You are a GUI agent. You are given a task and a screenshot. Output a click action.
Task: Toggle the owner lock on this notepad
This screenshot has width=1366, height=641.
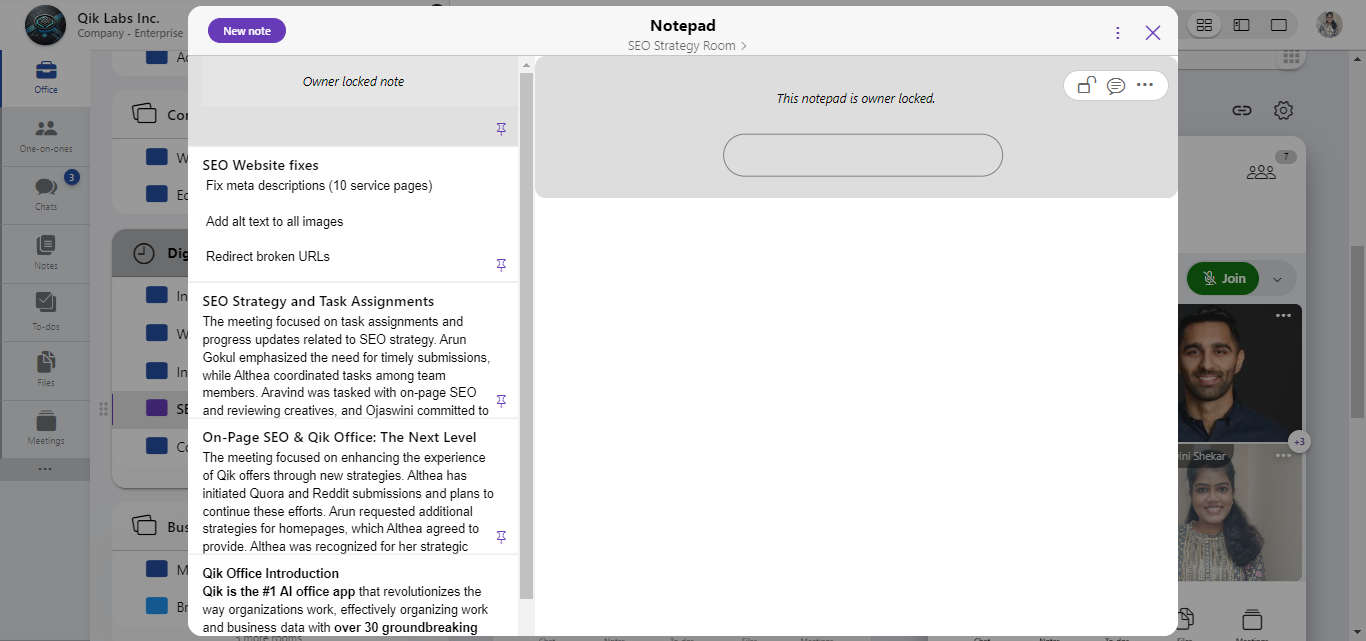[x=1086, y=85]
